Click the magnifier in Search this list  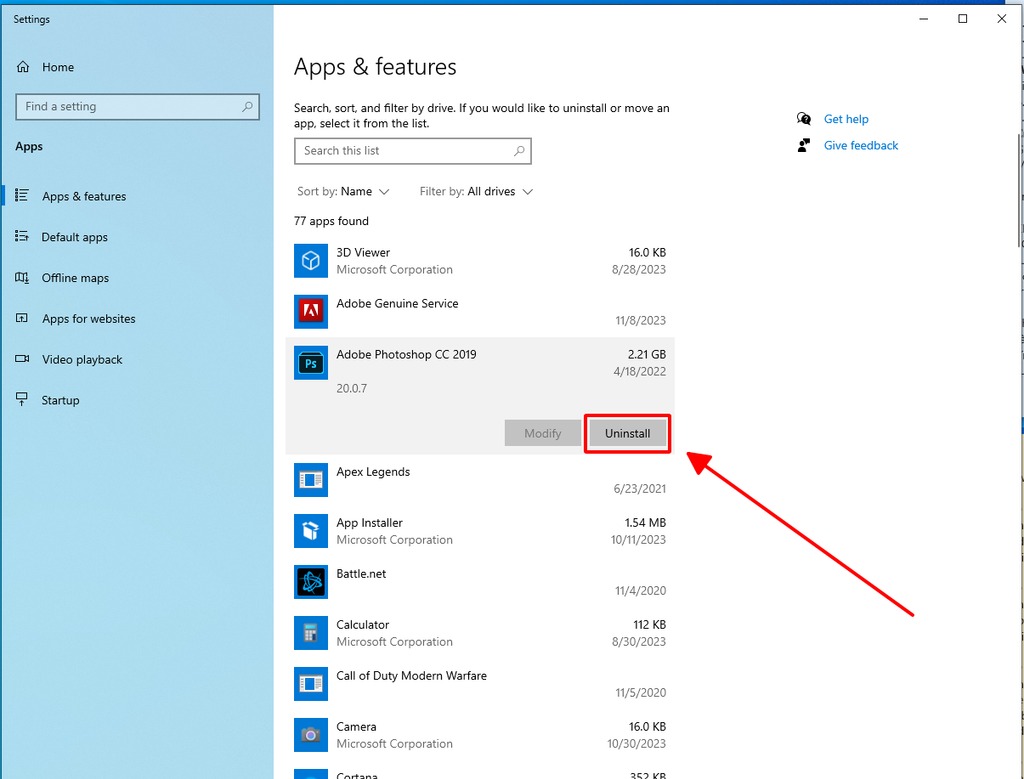(x=519, y=151)
